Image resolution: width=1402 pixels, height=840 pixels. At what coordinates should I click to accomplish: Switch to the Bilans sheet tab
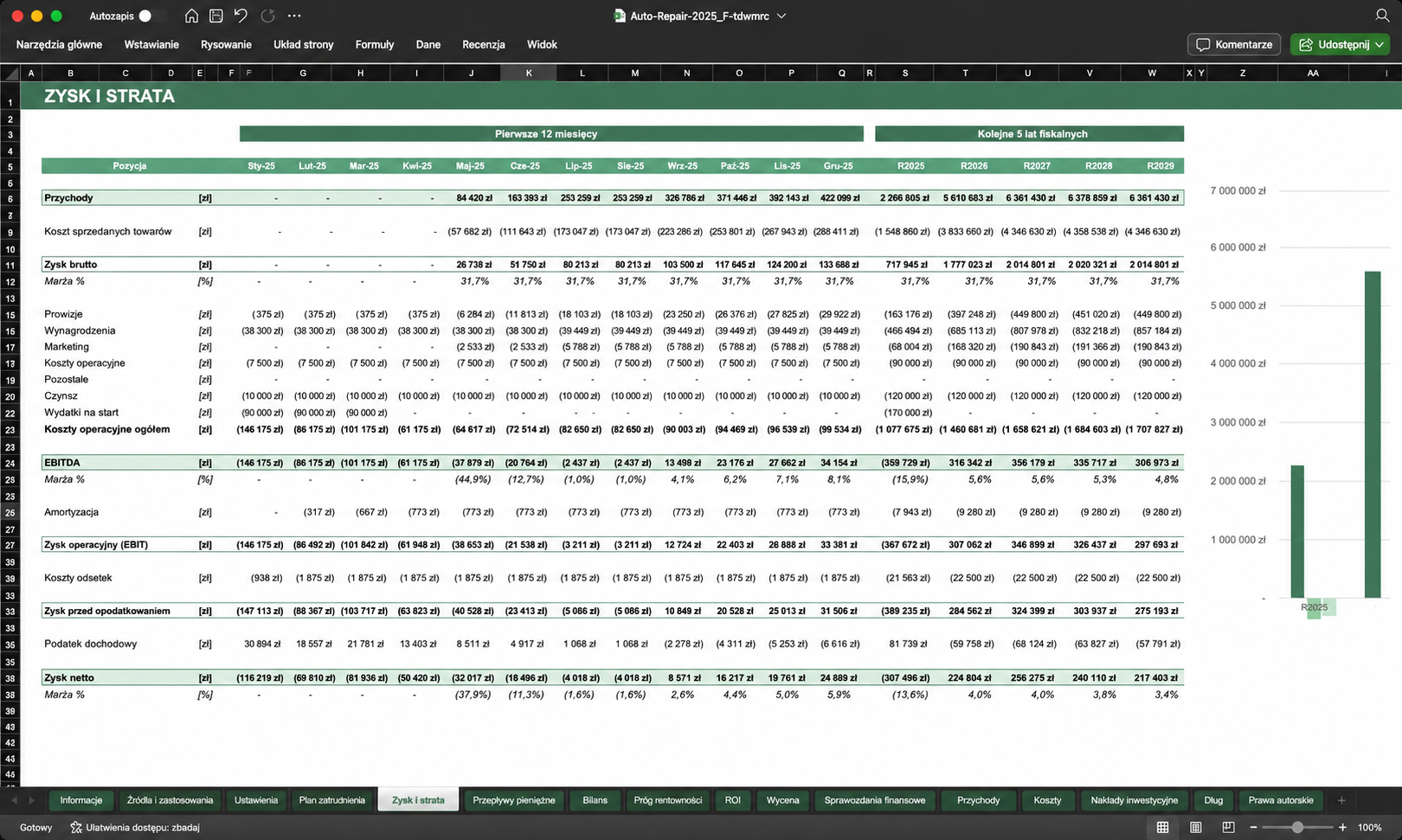click(x=595, y=800)
